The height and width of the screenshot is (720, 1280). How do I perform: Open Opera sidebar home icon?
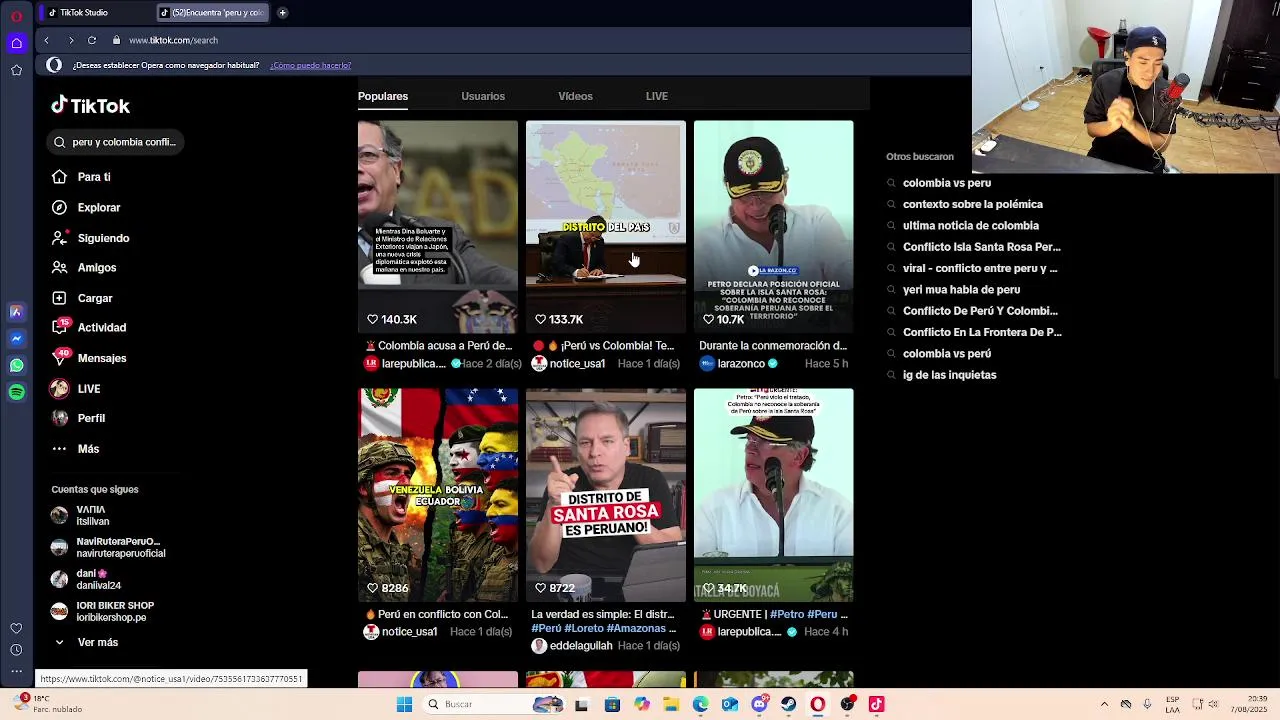(16, 43)
